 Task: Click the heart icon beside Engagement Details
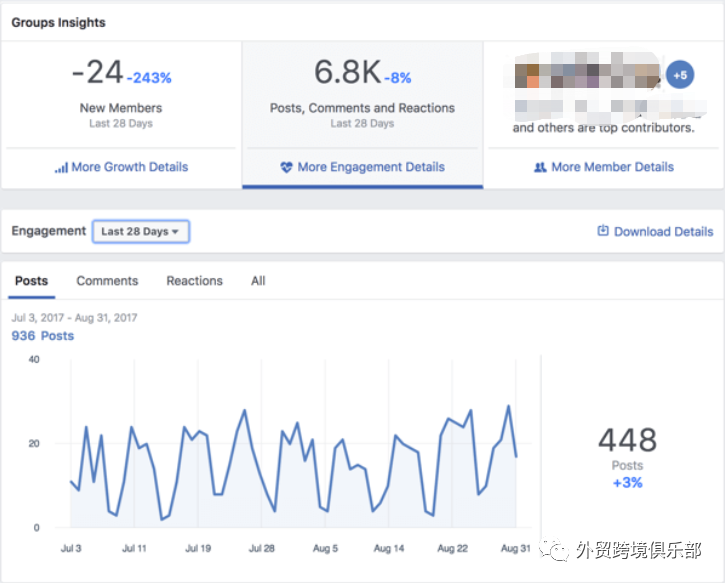pos(286,167)
